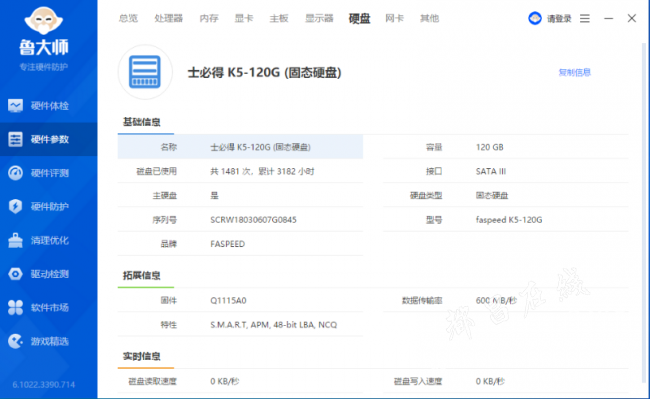Screen dimensions: 650x399
Task: Click the 硬件体检 sidebar label
Action: (x=50, y=106)
